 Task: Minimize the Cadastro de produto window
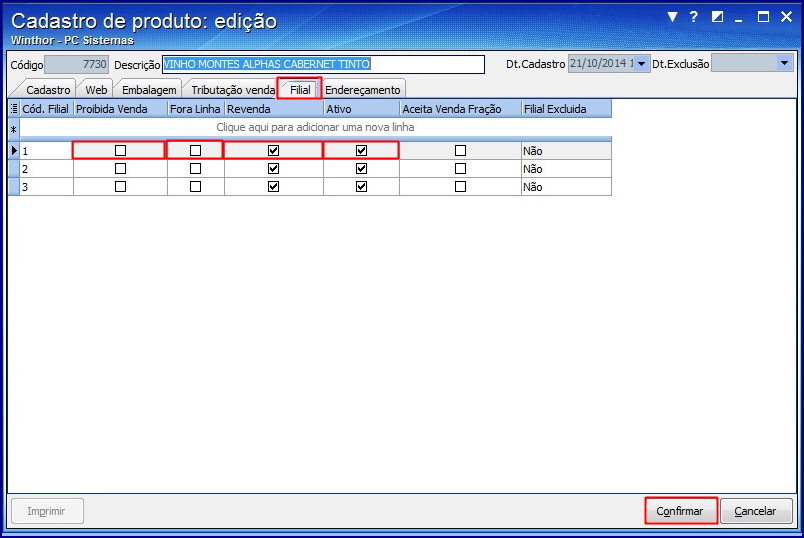click(x=738, y=21)
